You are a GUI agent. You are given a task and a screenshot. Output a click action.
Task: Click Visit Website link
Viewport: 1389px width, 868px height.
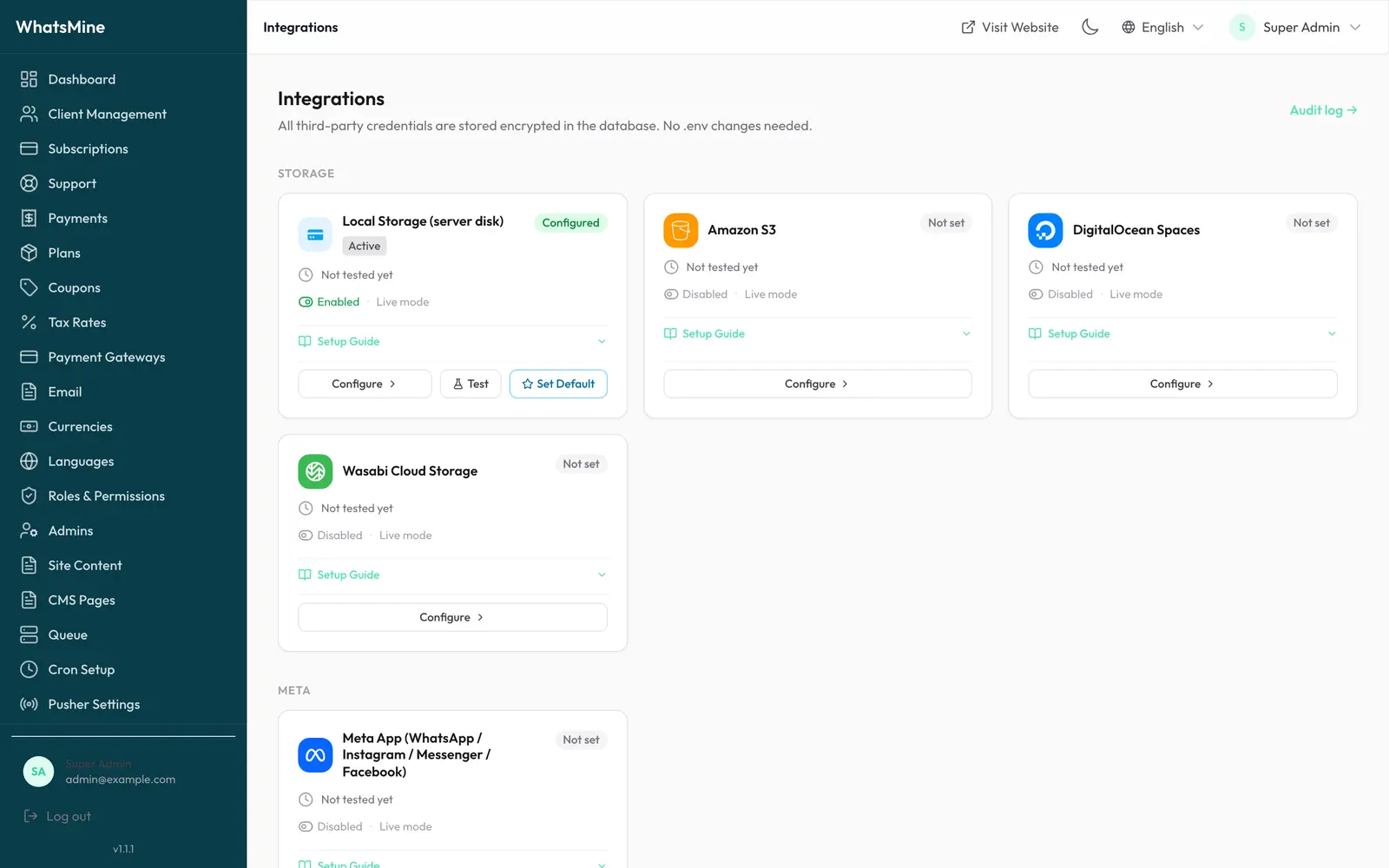pos(1010,27)
